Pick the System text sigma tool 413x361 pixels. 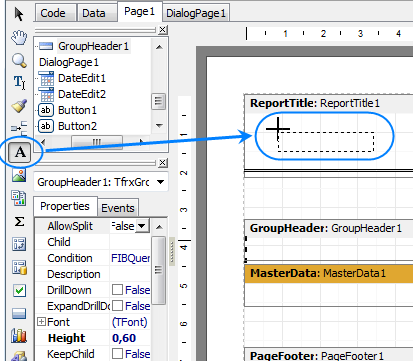pyautogui.click(x=19, y=221)
